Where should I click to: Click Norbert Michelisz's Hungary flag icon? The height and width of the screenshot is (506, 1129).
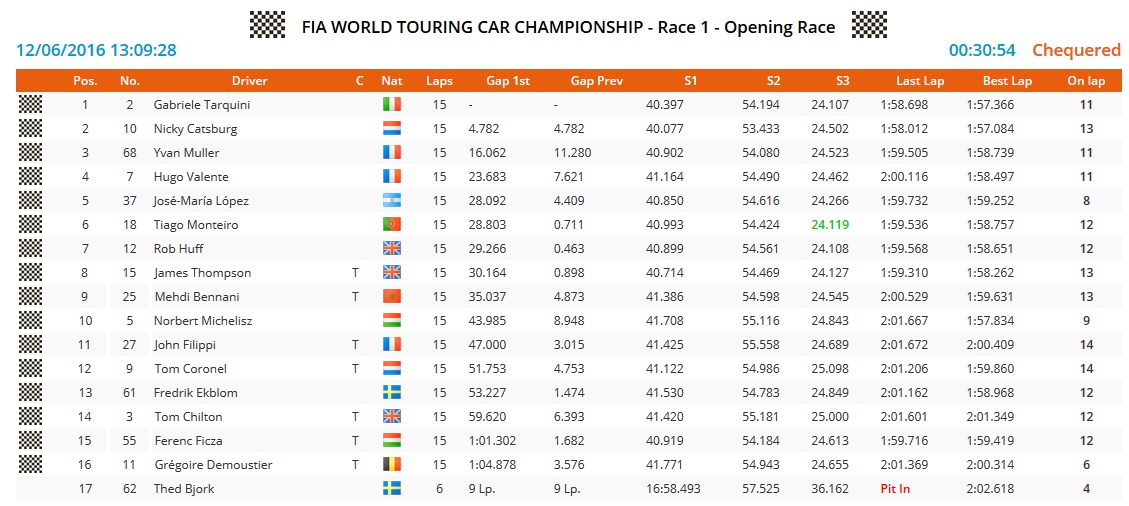click(391, 321)
